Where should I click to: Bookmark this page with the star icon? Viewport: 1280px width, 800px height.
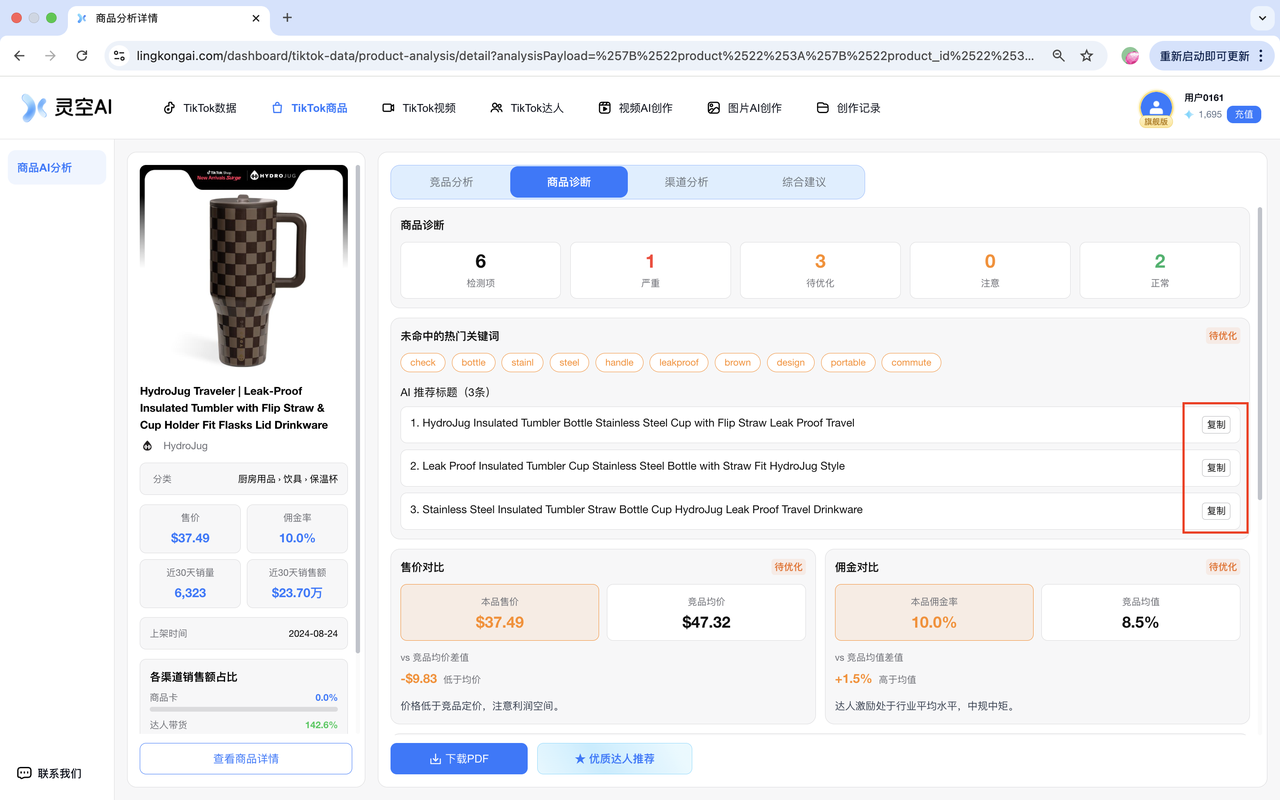click(x=1087, y=56)
